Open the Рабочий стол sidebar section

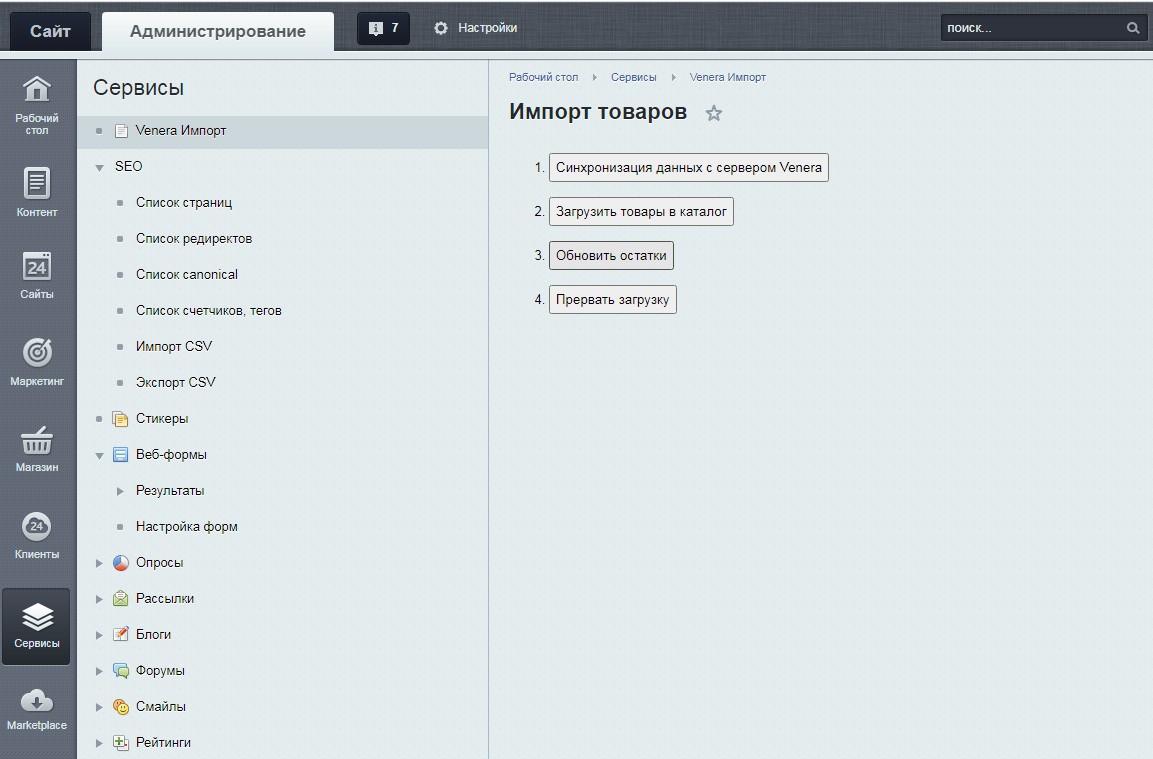point(37,105)
